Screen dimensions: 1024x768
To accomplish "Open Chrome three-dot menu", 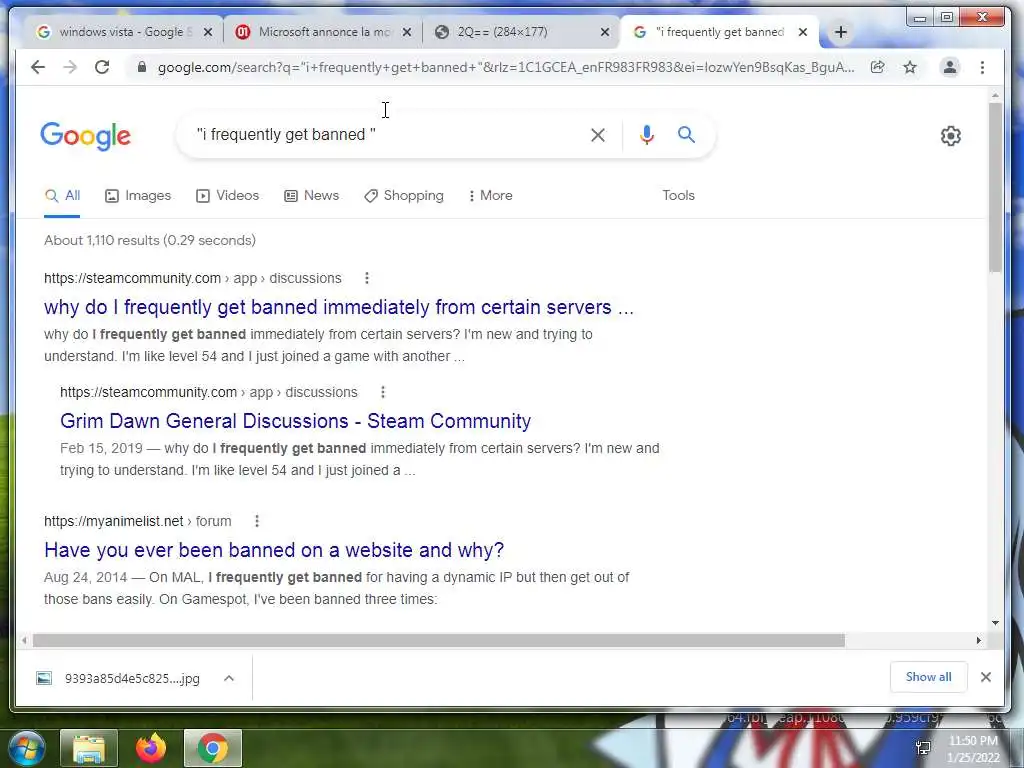I will coord(982,67).
